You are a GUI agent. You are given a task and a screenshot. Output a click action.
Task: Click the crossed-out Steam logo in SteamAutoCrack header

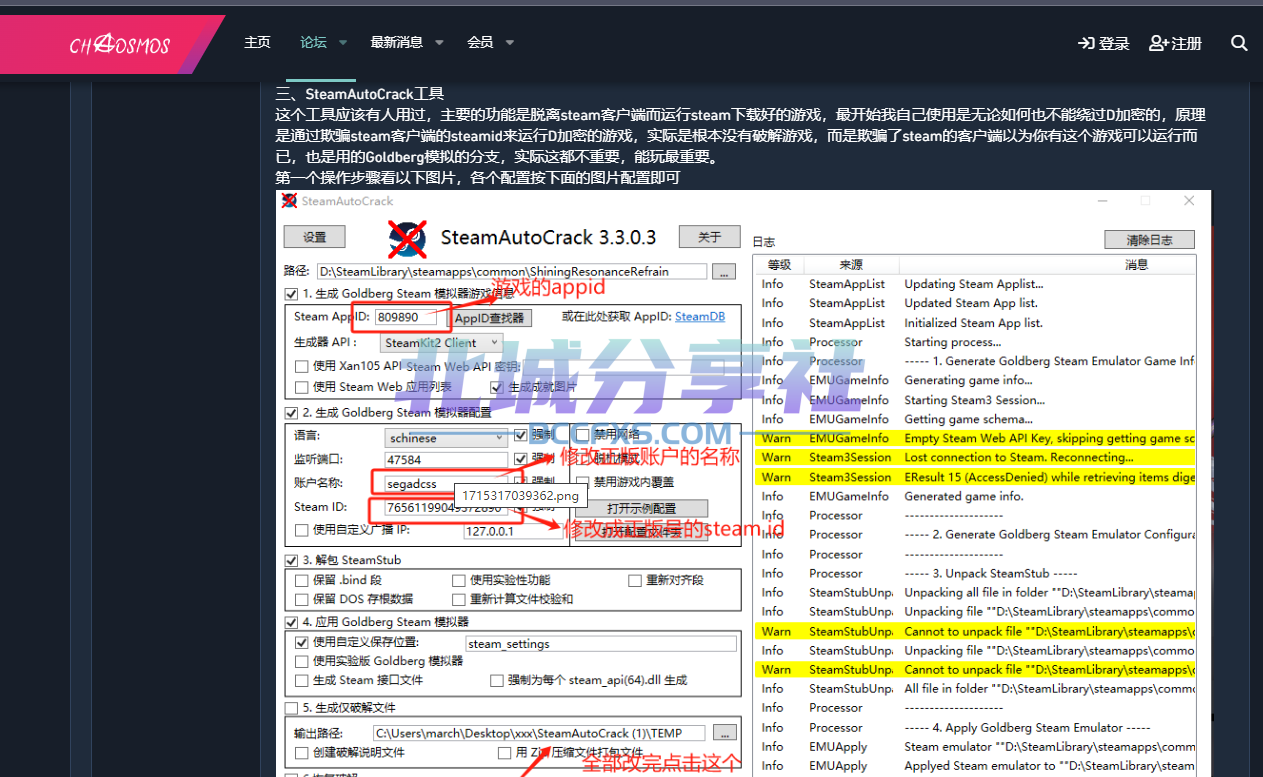tap(407, 238)
